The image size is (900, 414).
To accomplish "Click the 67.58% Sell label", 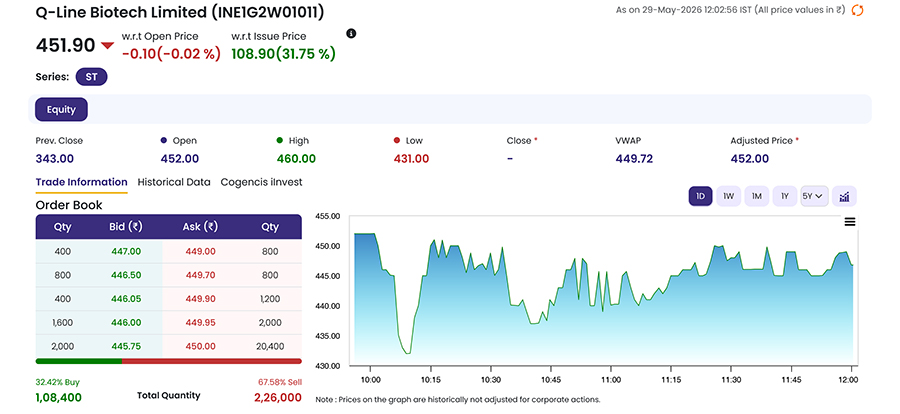I will coord(281,382).
